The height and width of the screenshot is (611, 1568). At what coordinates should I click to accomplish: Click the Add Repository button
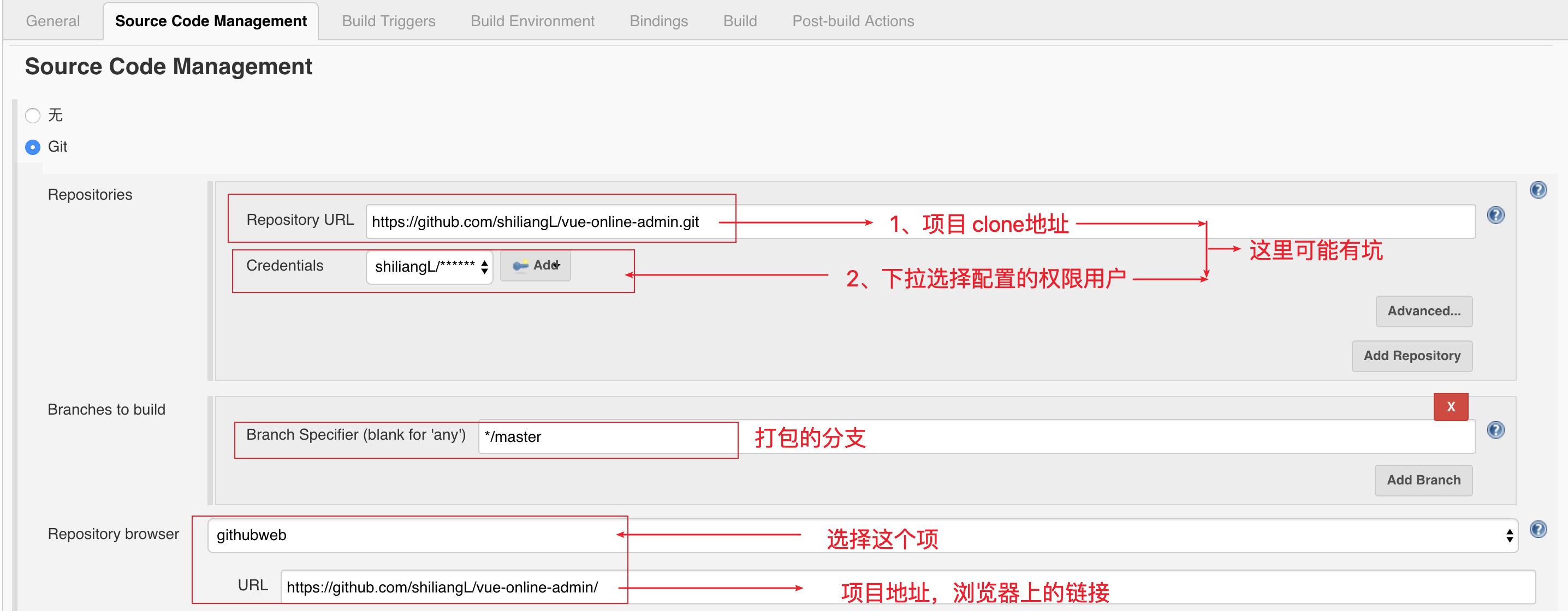[1411, 356]
